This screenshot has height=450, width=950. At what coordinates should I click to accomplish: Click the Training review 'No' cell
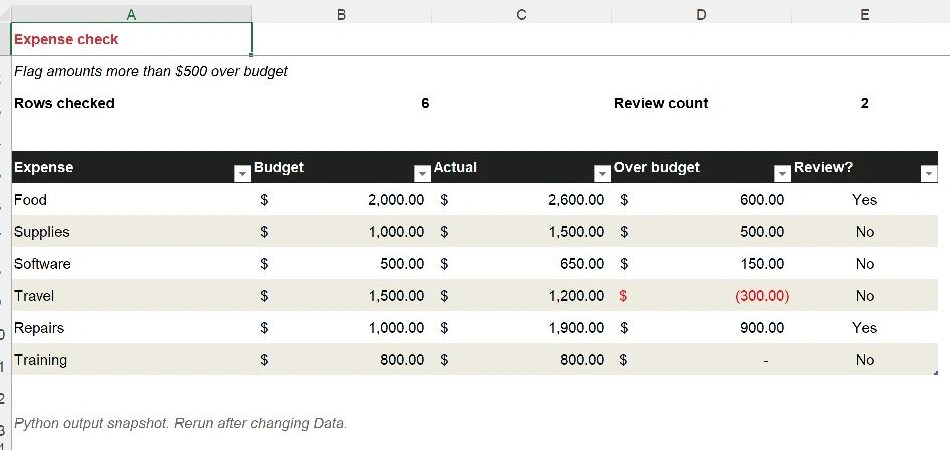pos(865,360)
